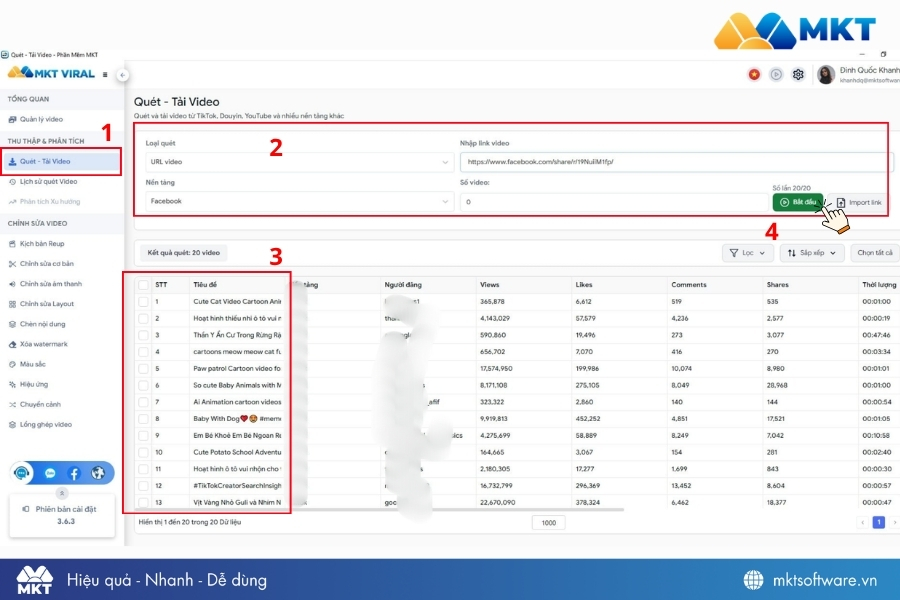Go to page 1 pagination button
Image resolution: width=900 pixels, height=600 pixels.
click(x=878, y=522)
